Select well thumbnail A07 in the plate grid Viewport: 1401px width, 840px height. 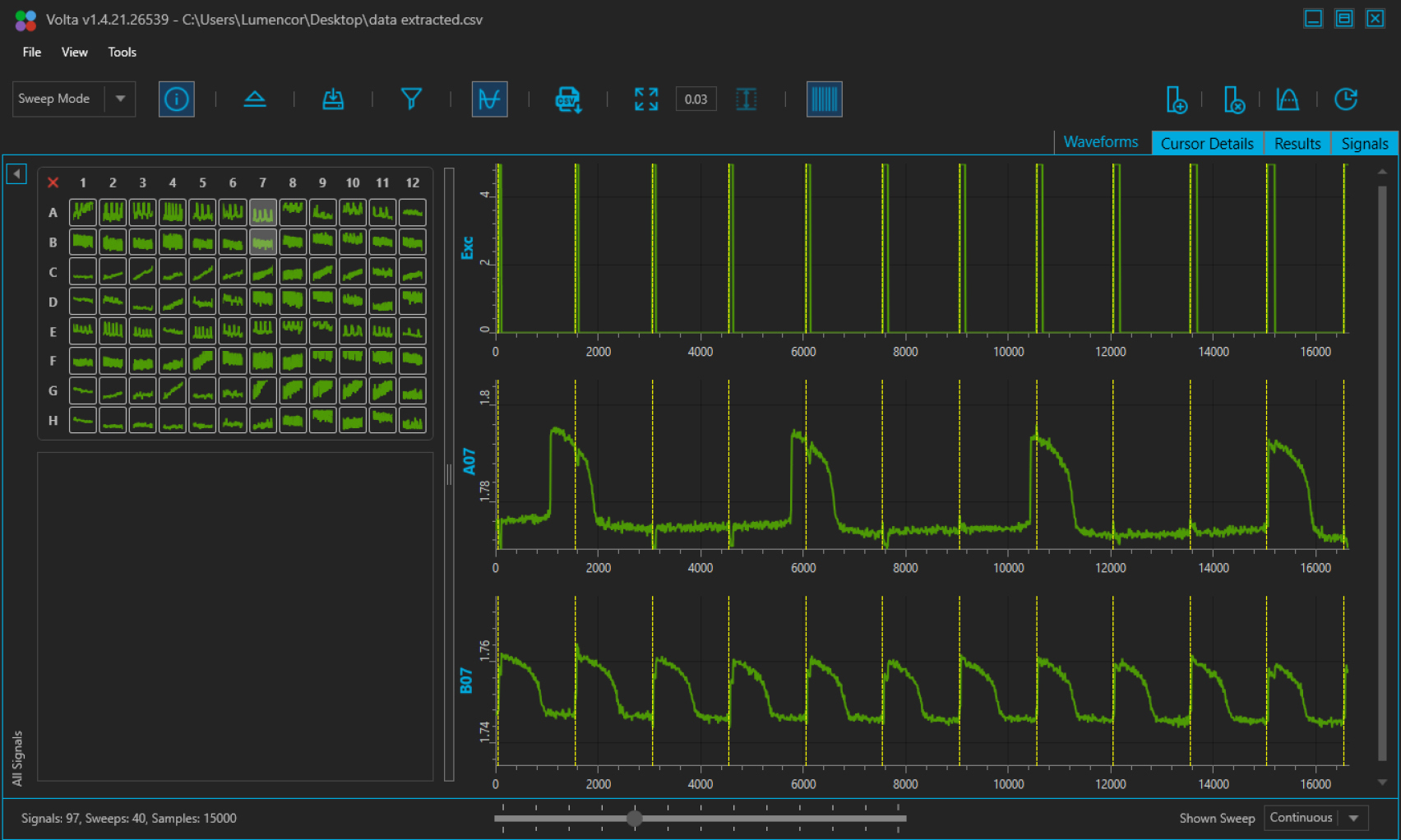(x=262, y=212)
